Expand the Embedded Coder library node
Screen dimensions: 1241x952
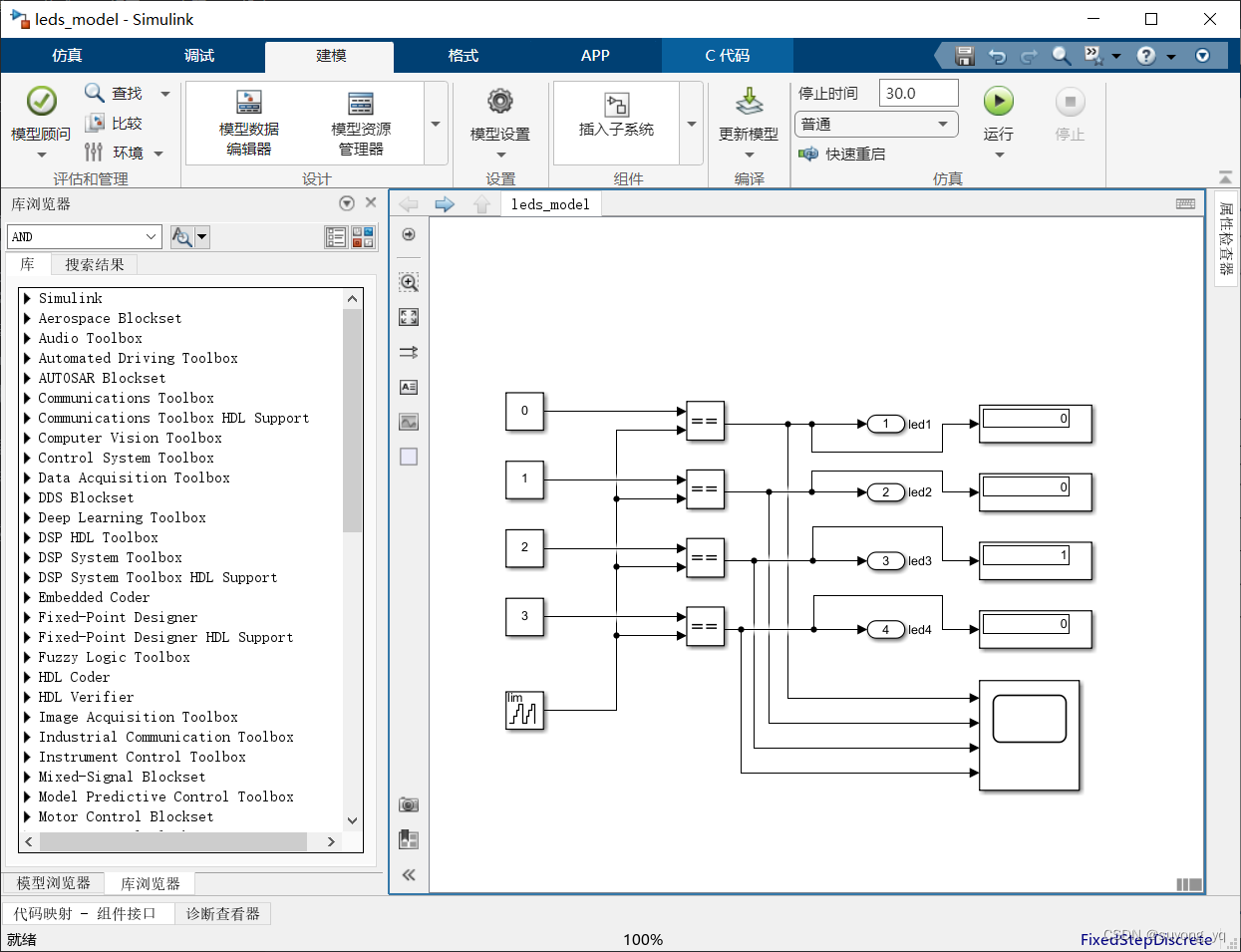[x=28, y=597]
